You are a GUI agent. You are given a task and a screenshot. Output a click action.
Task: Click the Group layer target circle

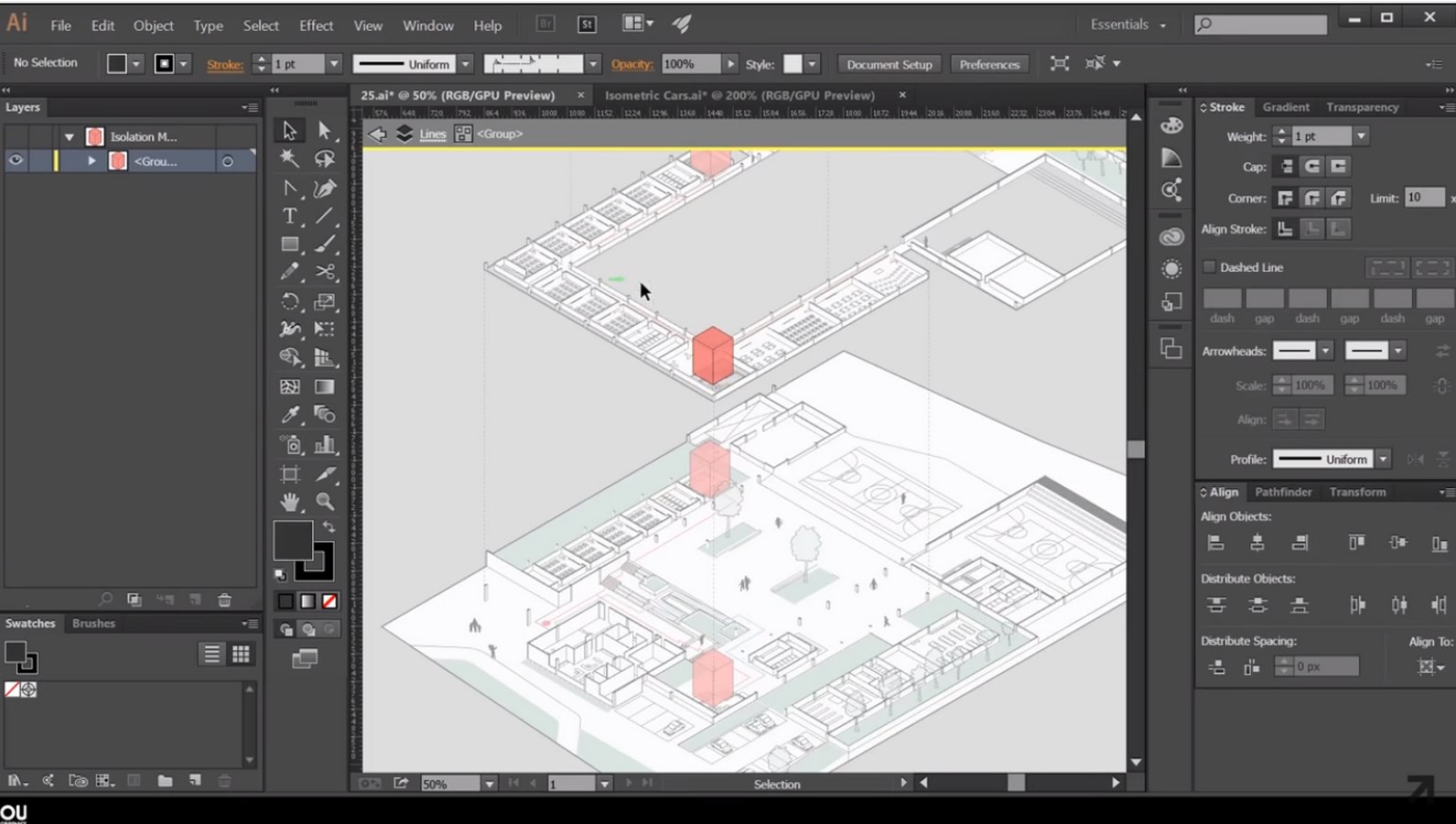227,161
